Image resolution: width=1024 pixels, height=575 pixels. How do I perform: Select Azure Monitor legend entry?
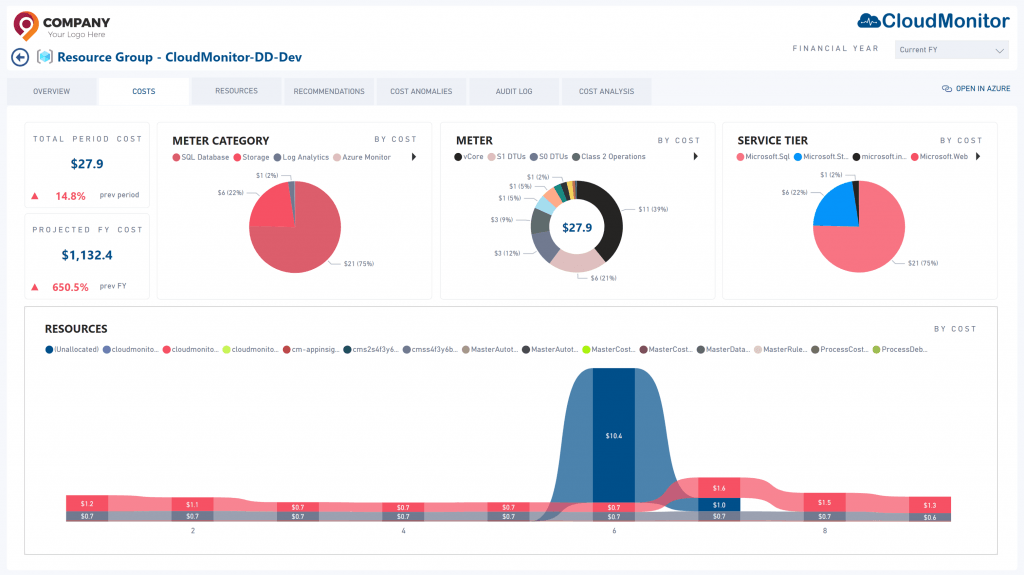(x=362, y=157)
